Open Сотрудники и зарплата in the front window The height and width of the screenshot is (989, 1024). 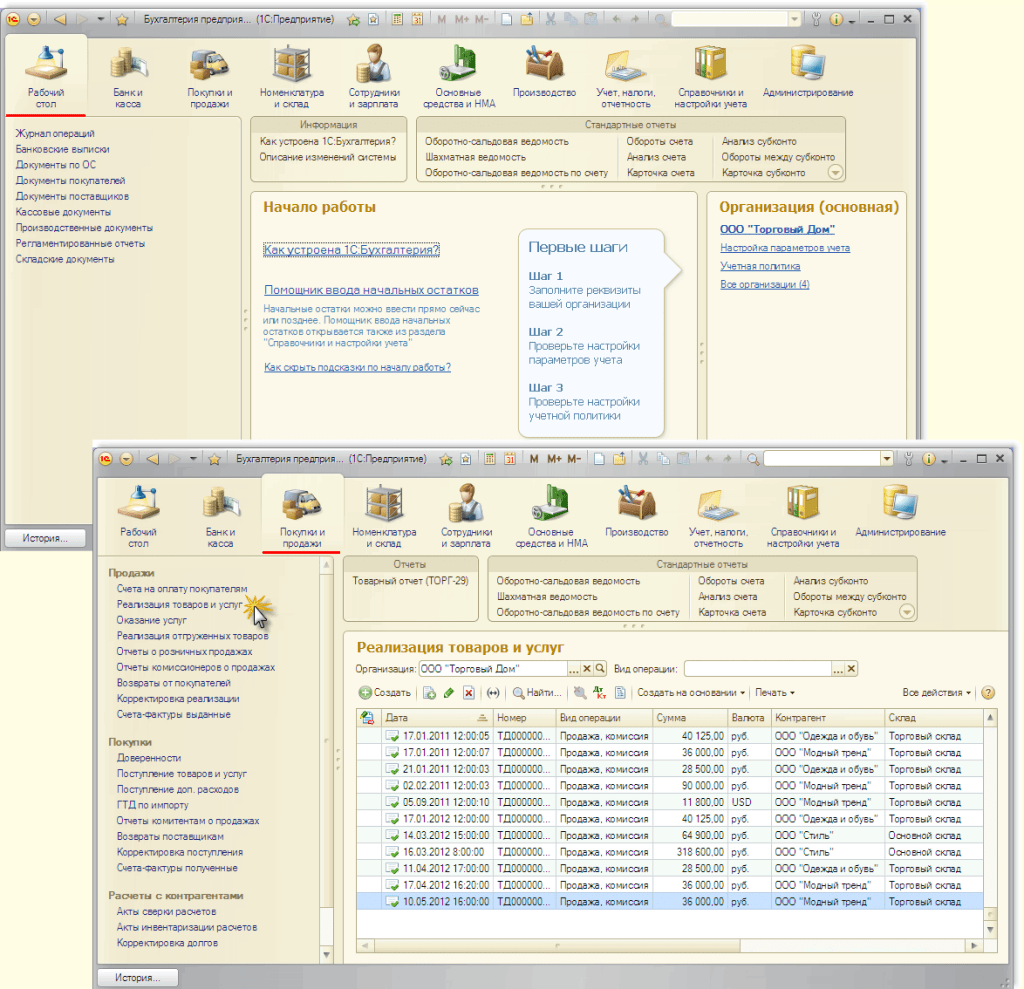click(x=466, y=515)
